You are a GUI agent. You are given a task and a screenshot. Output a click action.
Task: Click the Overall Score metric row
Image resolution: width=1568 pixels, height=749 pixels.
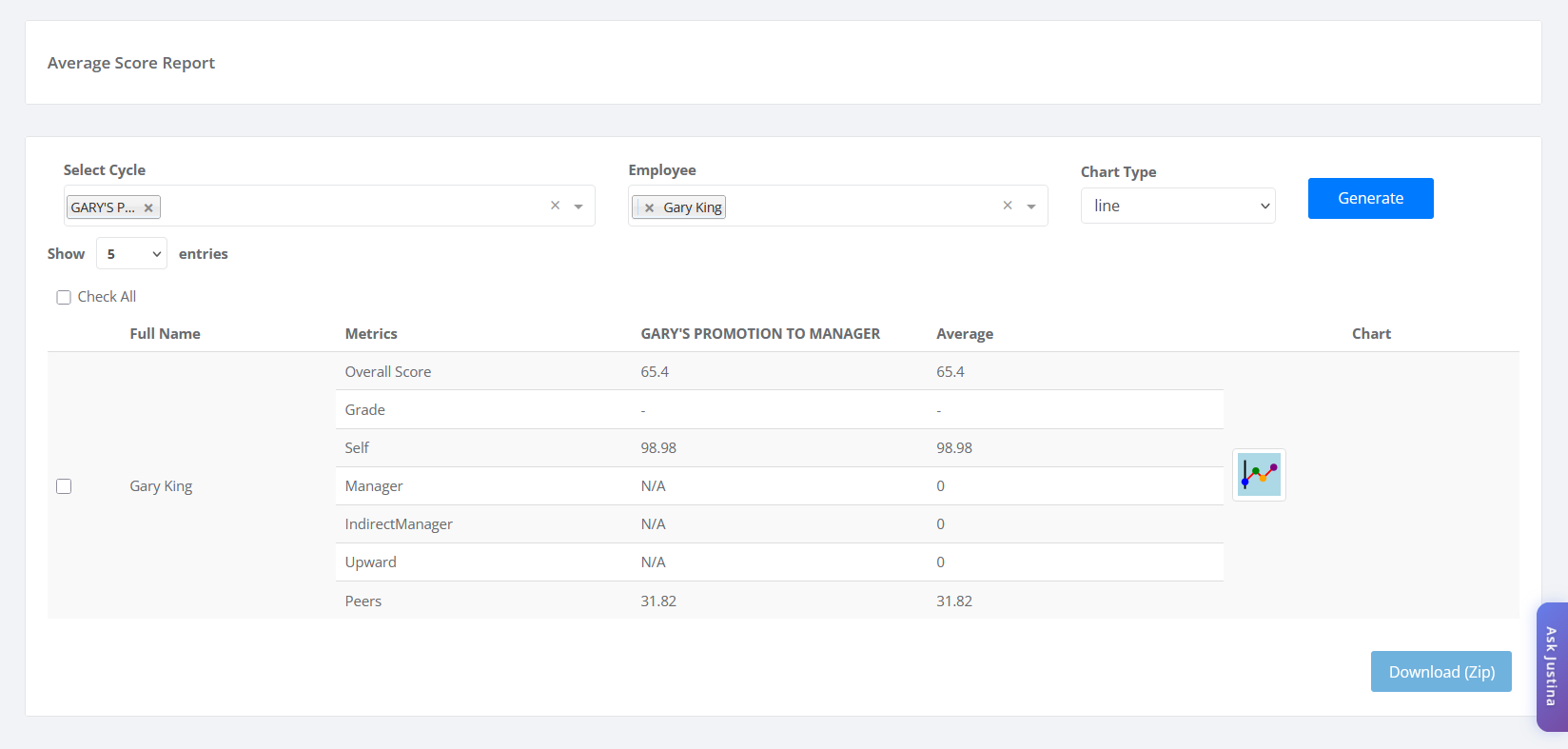click(x=779, y=371)
